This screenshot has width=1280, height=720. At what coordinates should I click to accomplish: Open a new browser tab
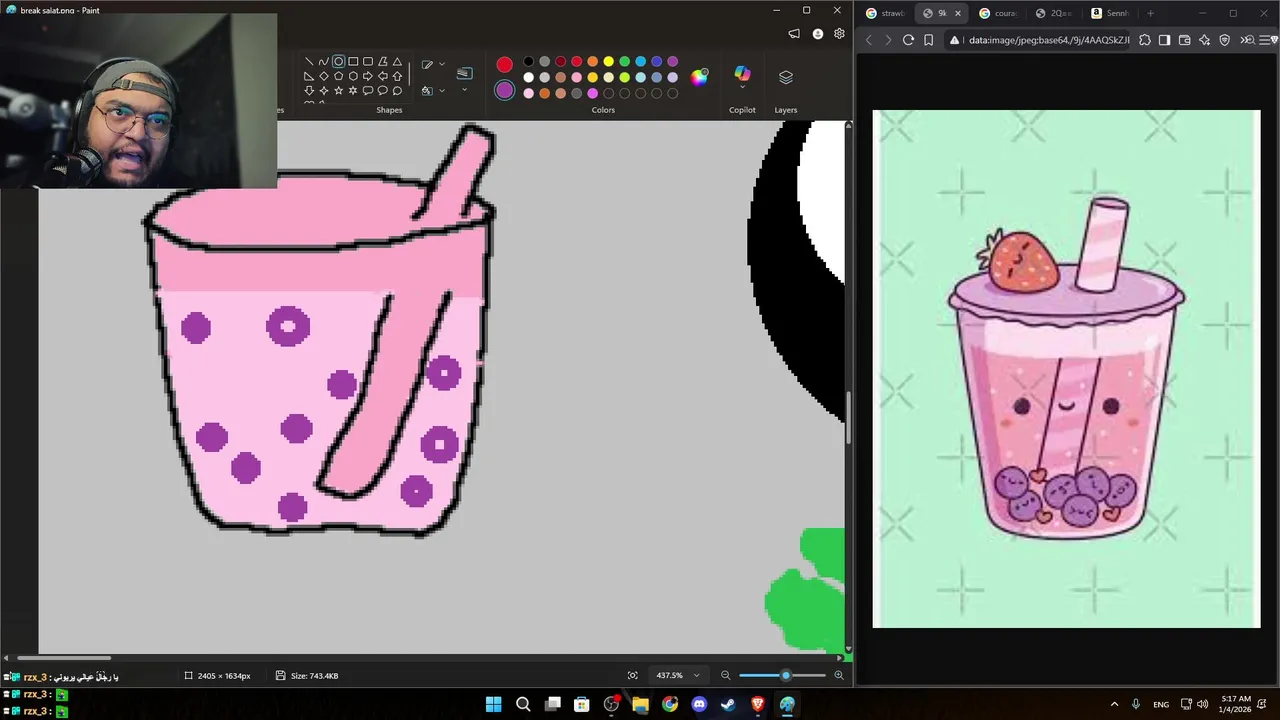click(x=1150, y=13)
